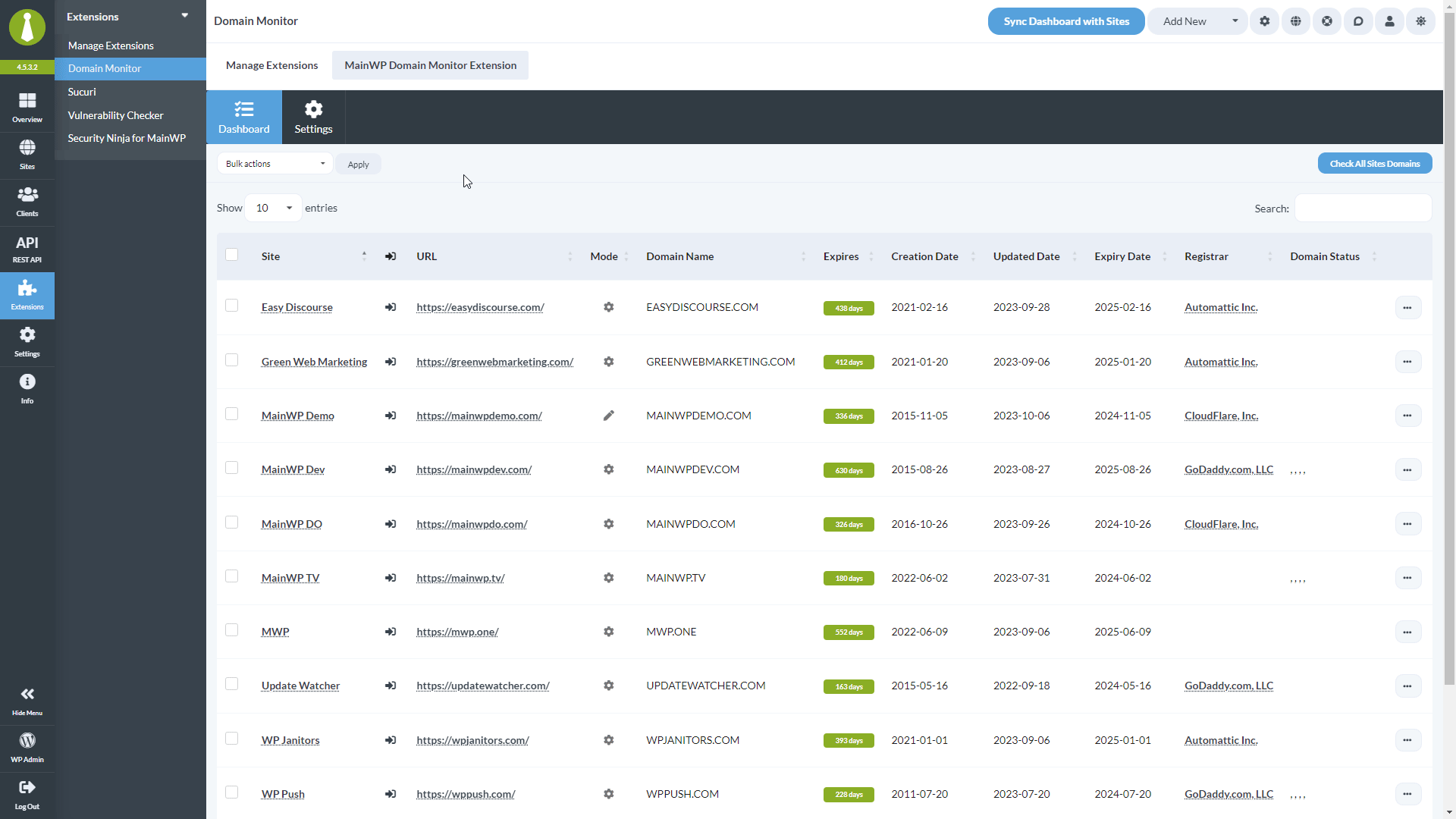The image size is (1456, 819).
Task: Open row actions menu for WP Janitors
Action: [x=1407, y=740]
